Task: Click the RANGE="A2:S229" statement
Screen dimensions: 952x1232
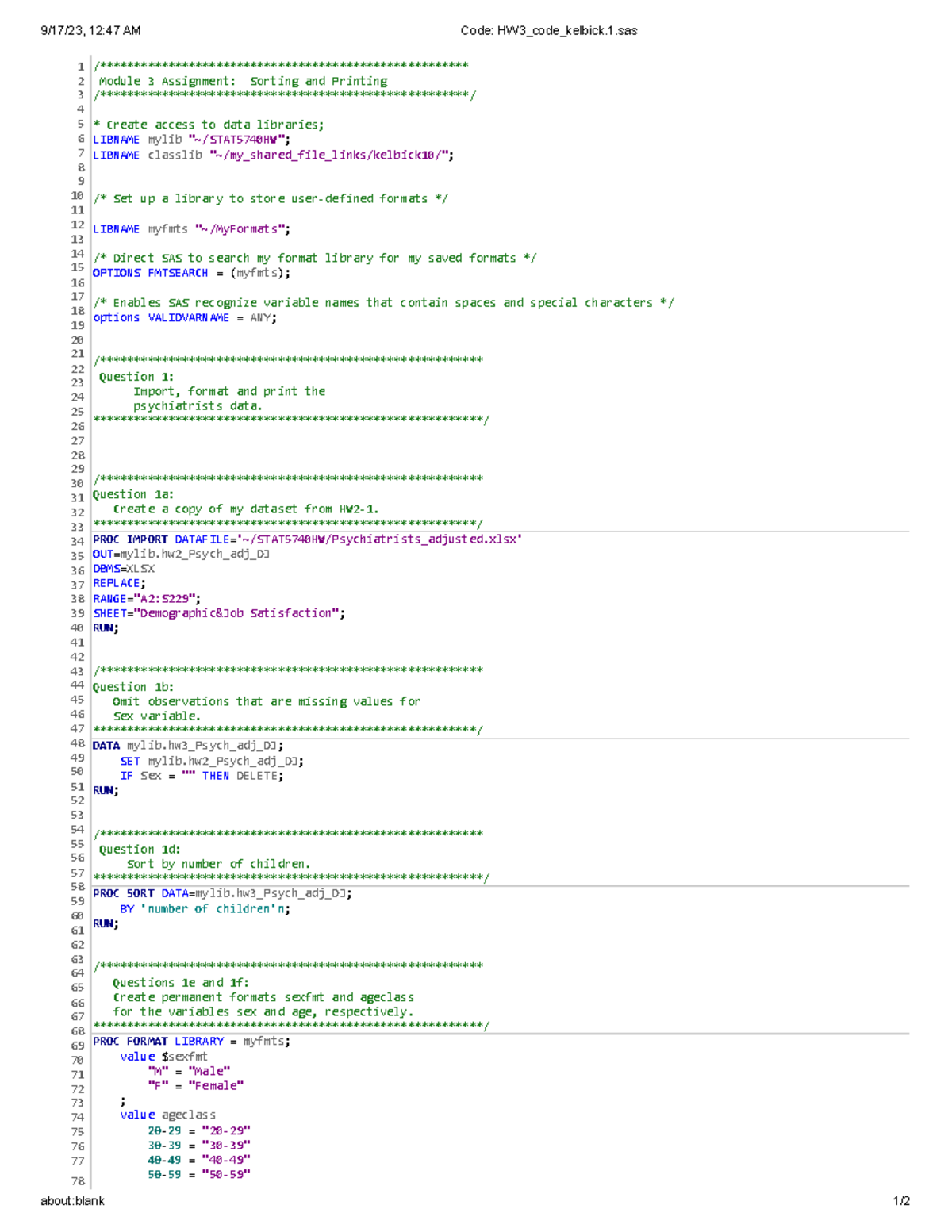Action: 148,597
